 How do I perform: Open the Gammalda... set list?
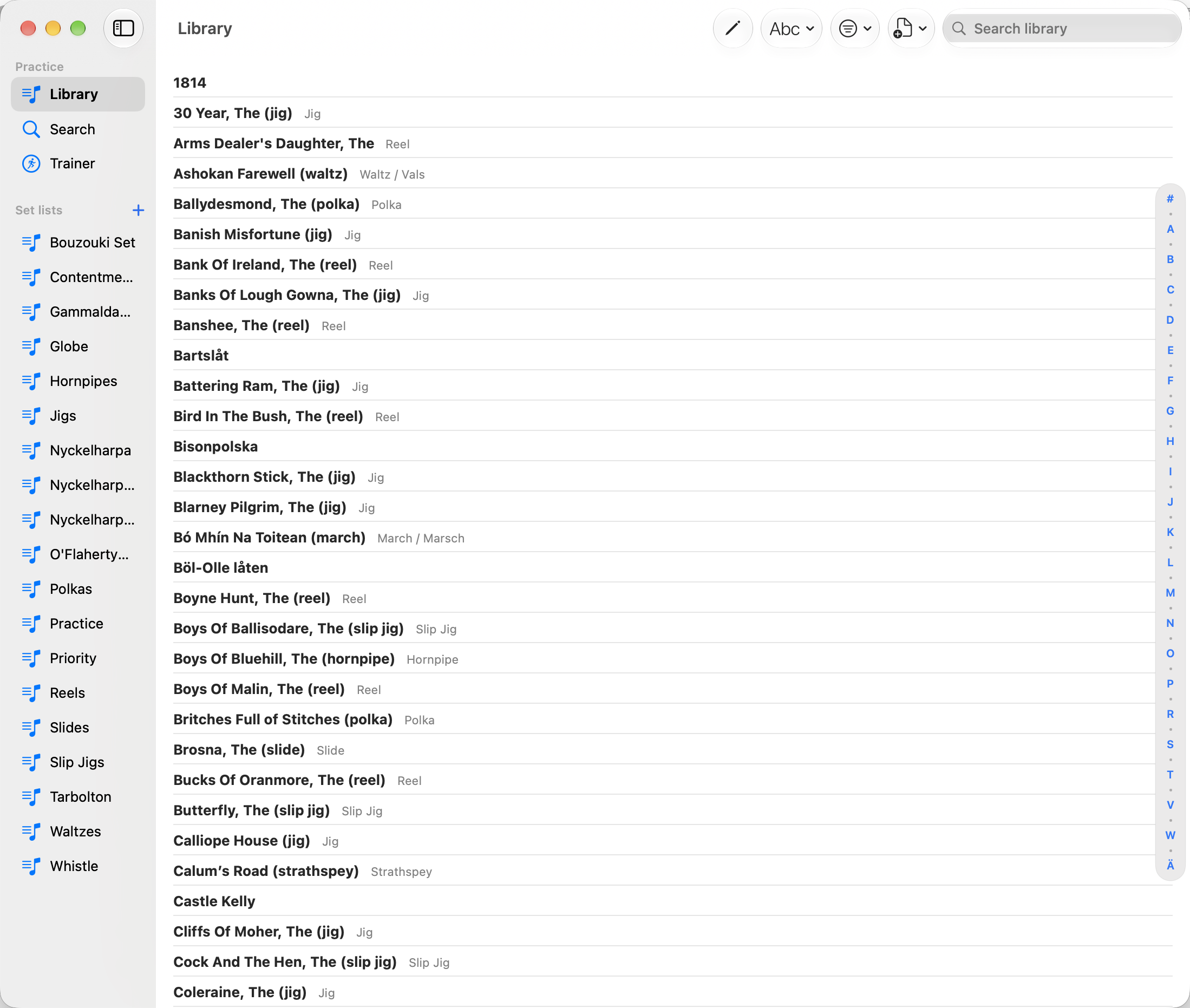[x=78, y=312]
